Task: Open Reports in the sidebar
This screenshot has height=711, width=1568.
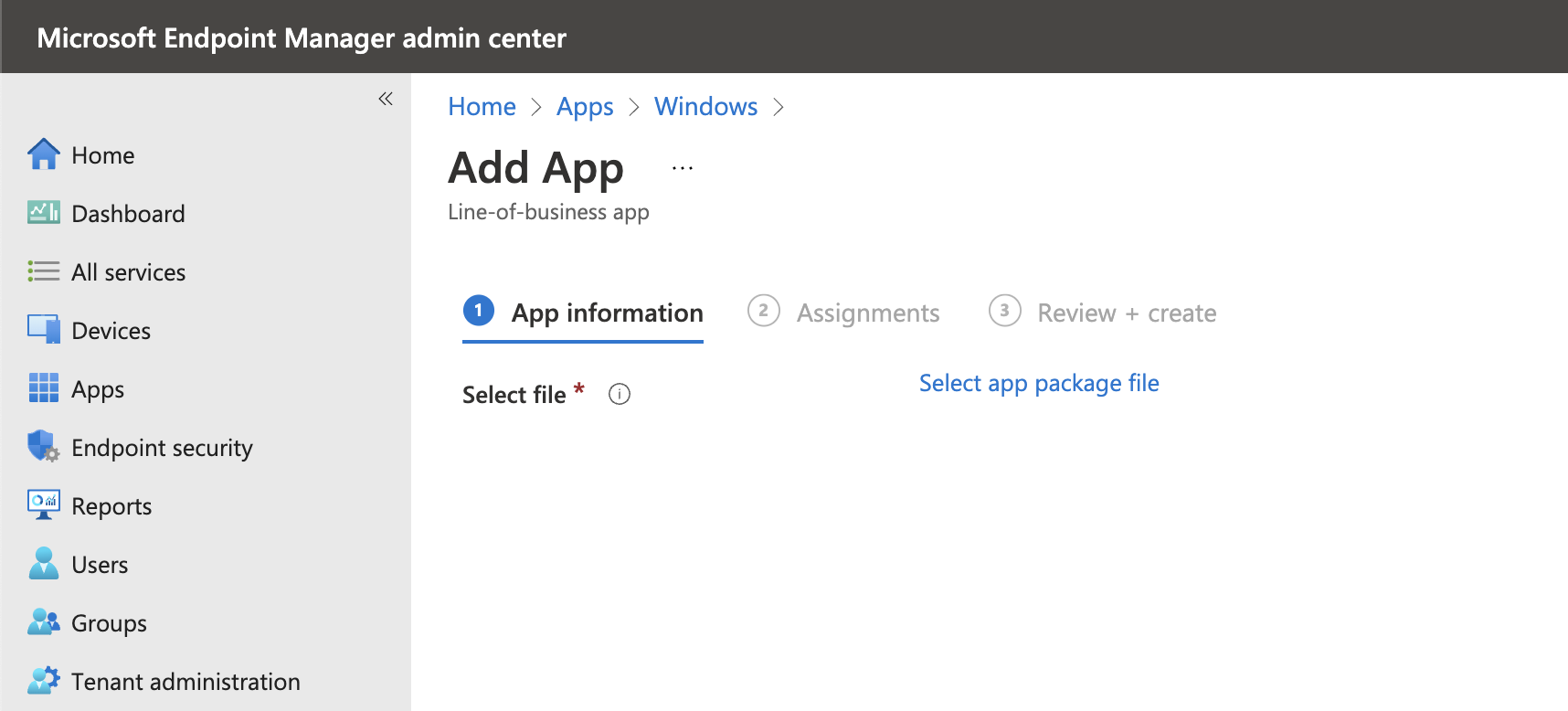Action: [111, 507]
